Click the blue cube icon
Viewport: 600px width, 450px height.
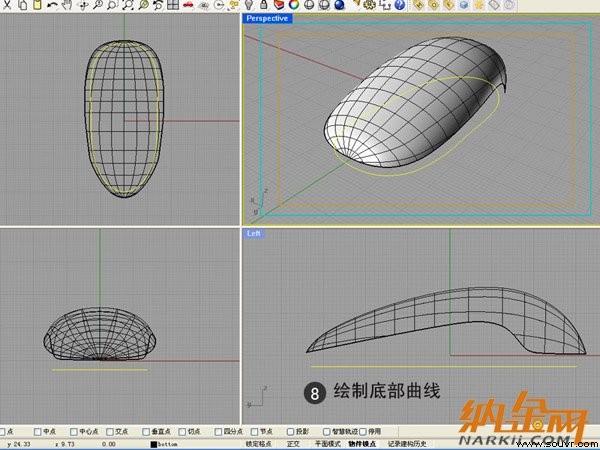coord(464,5)
